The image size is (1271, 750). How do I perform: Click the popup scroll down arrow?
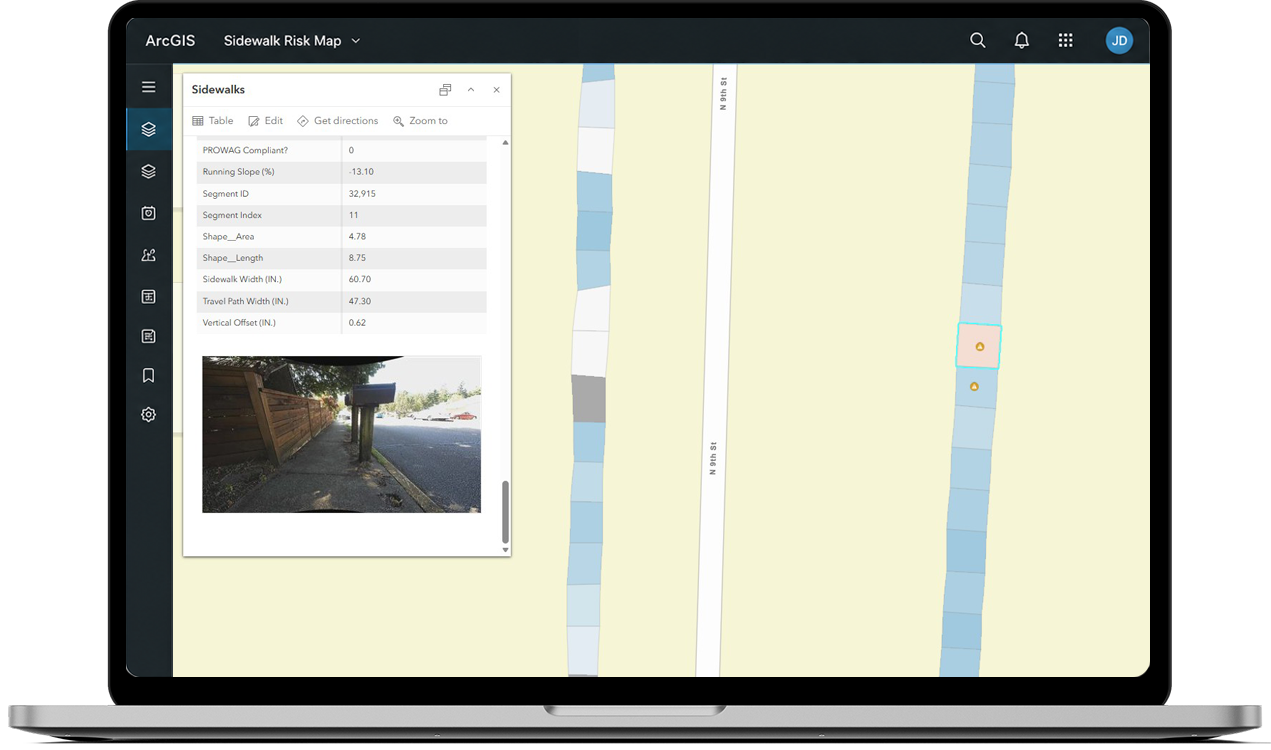pyautogui.click(x=505, y=550)
